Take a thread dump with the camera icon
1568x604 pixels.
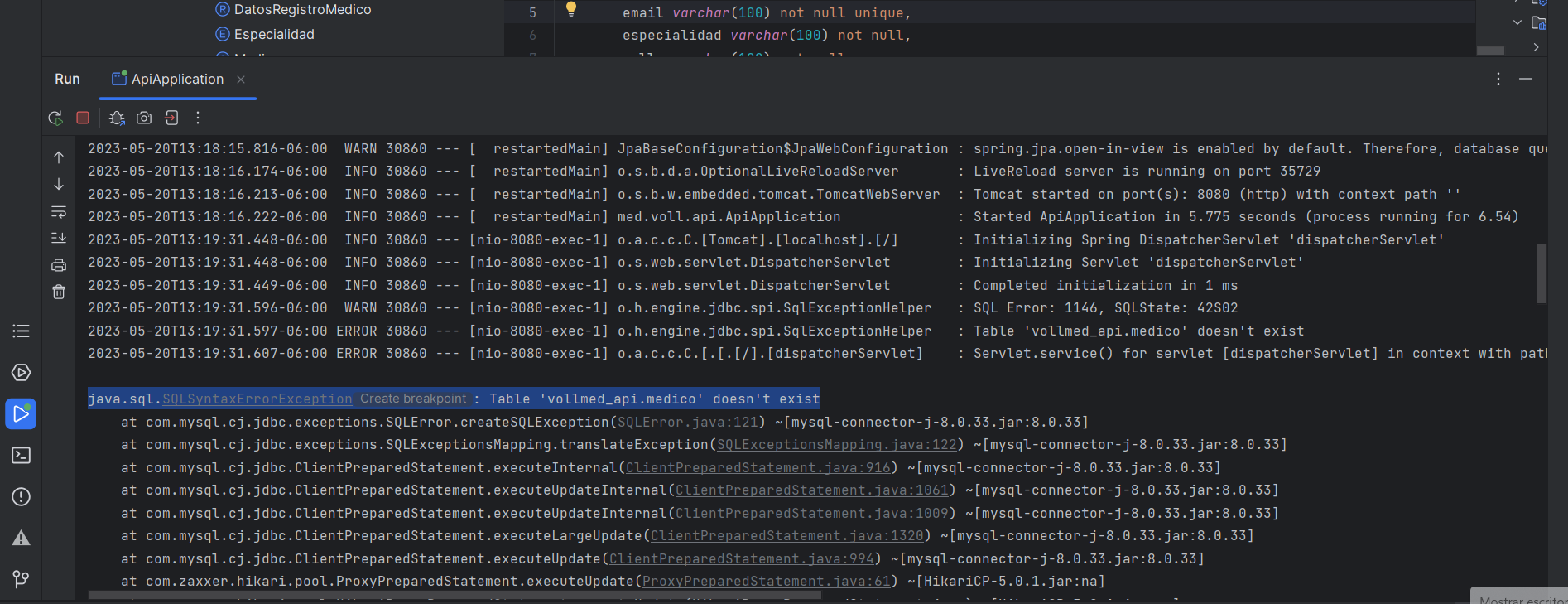[x=144, y=118]
